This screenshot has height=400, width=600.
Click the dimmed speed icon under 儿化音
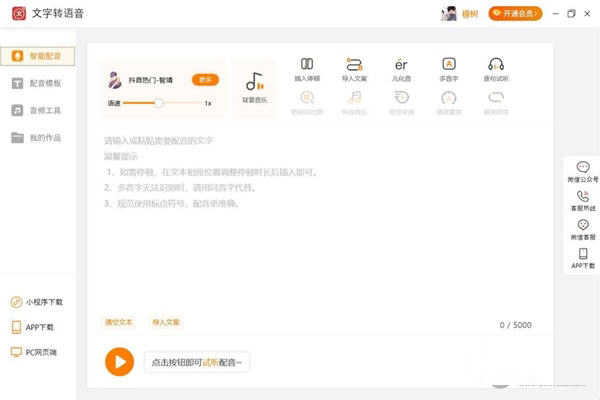[x=401, y=98]
